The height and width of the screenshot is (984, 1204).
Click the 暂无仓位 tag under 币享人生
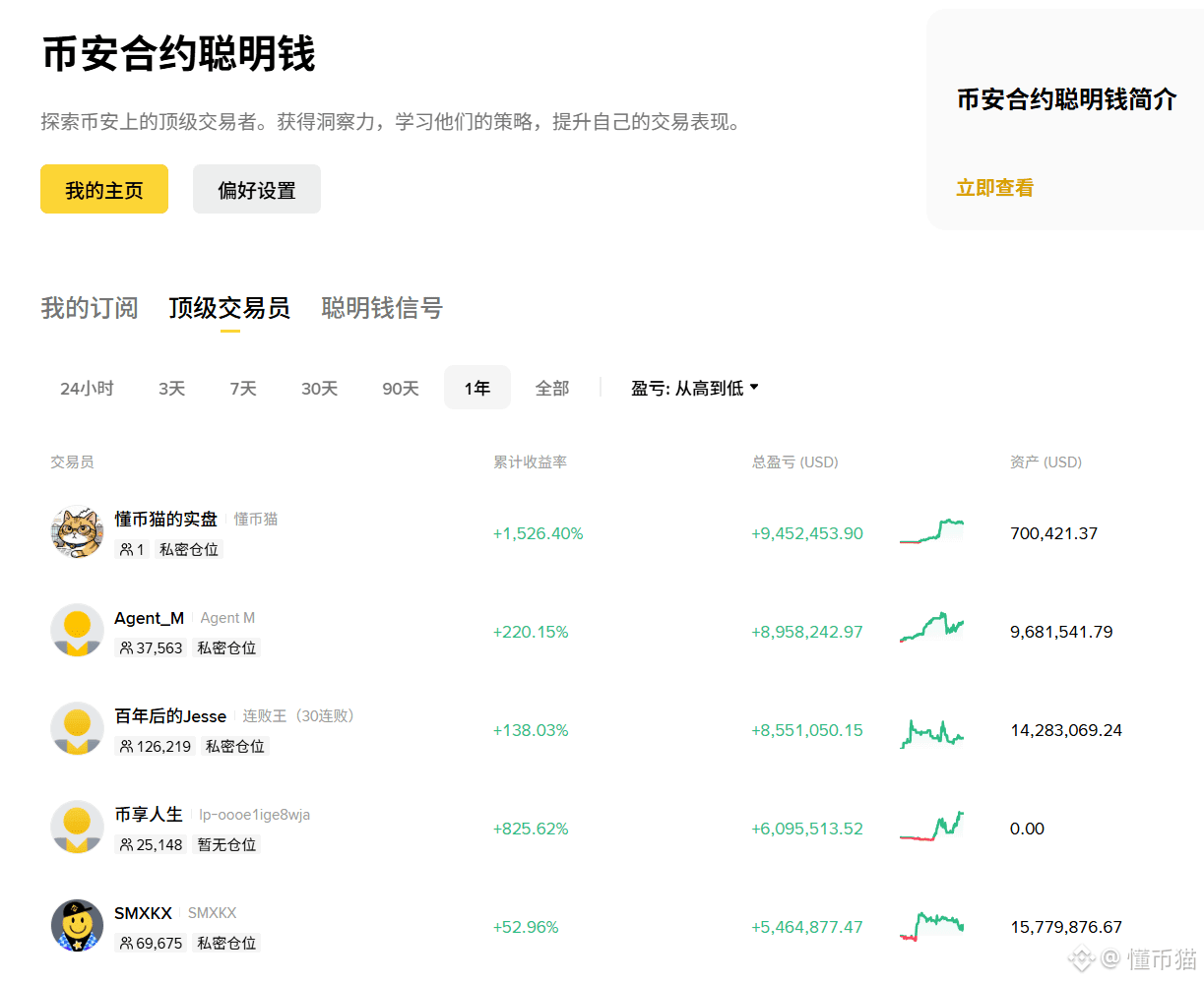[226, 844]
